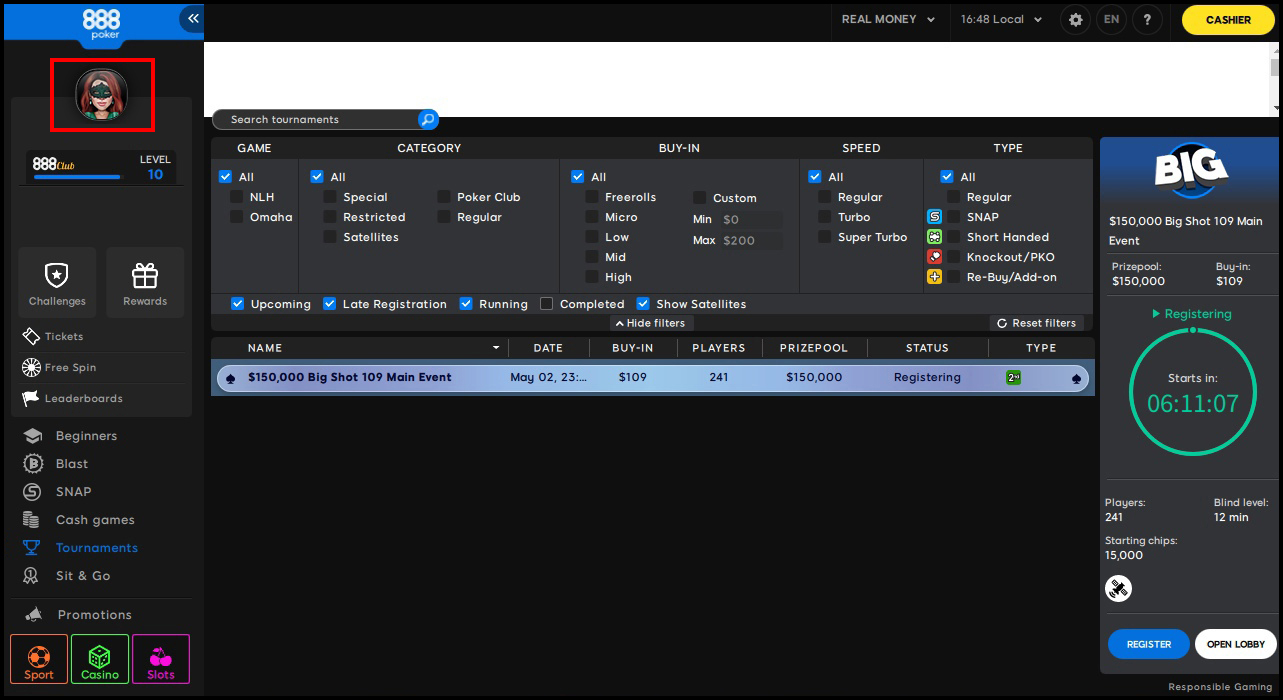Collapse filters with Hide filters
Image resolution: width=1283 pixels, height=700 pixels.
tap(651, 323)
